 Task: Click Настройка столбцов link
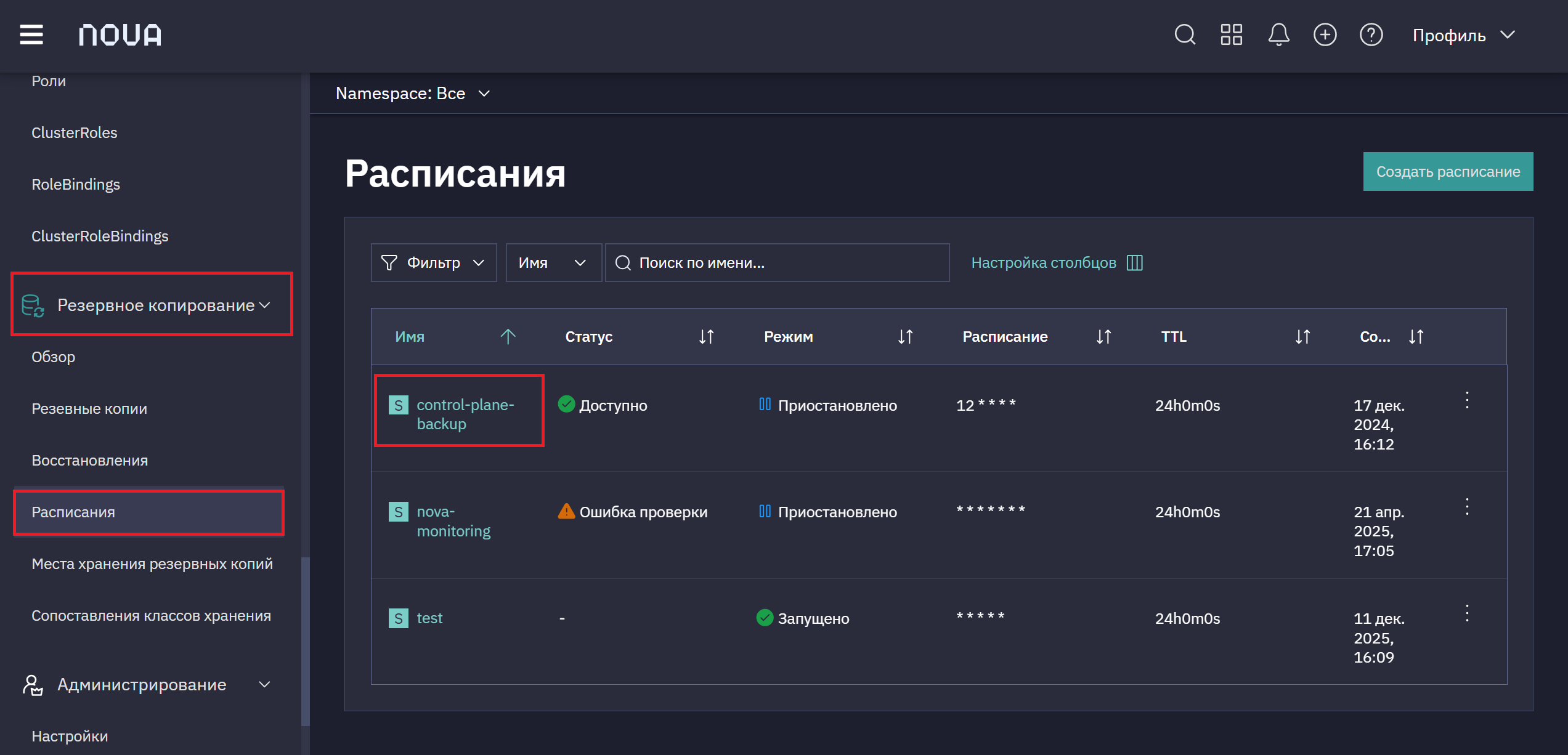1044,263
